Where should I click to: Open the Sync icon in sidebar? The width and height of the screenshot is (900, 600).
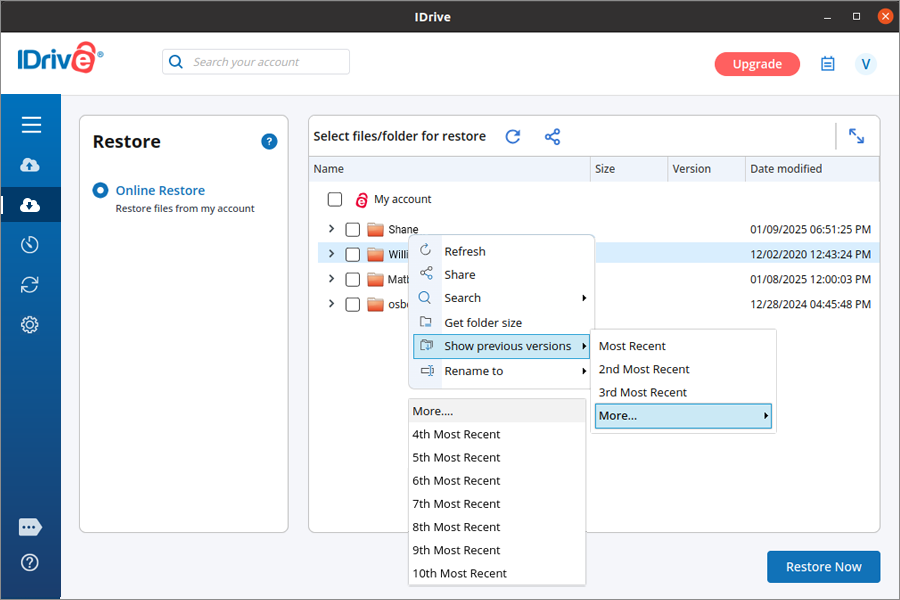pos(30,285)
